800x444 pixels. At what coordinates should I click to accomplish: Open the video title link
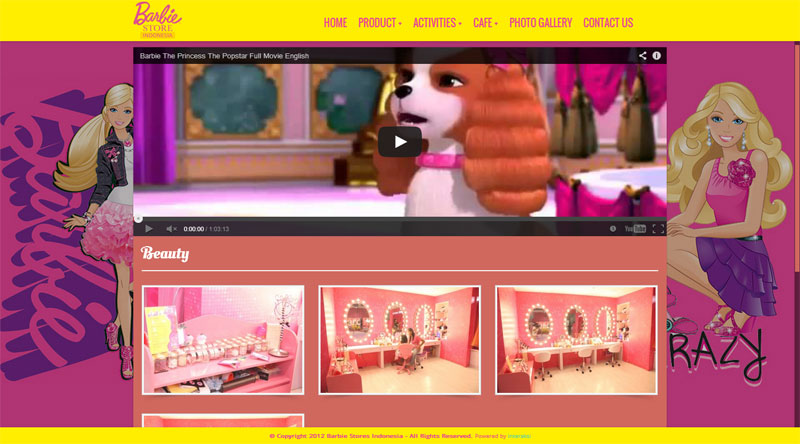224,56
